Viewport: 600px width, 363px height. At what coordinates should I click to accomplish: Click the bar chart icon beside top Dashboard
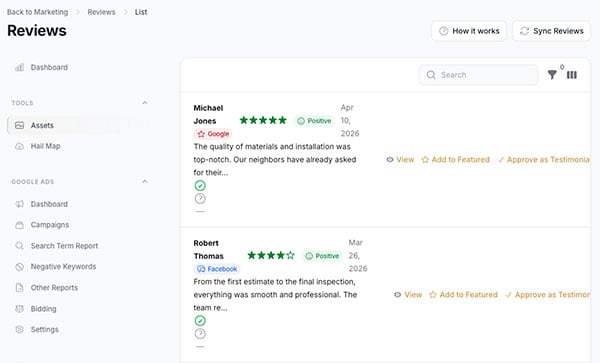(20, 67)
